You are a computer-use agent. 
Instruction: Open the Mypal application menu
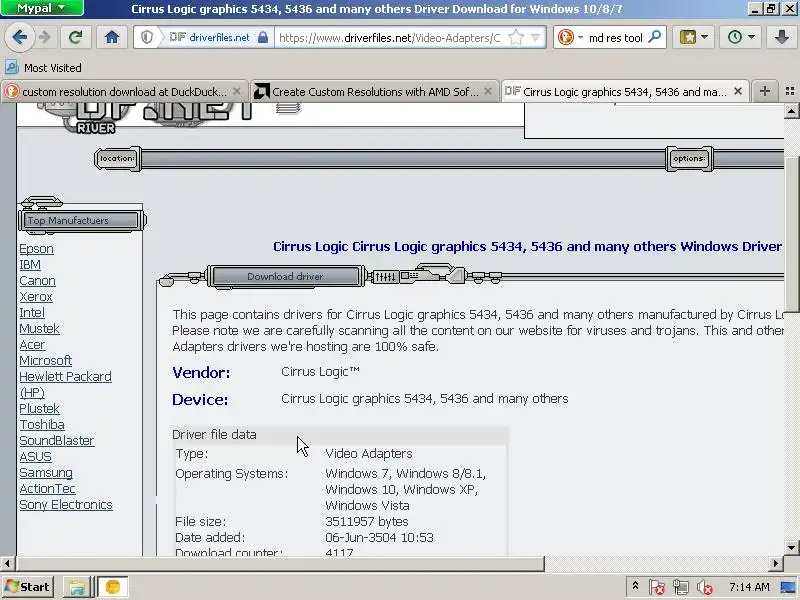(42, 8)
